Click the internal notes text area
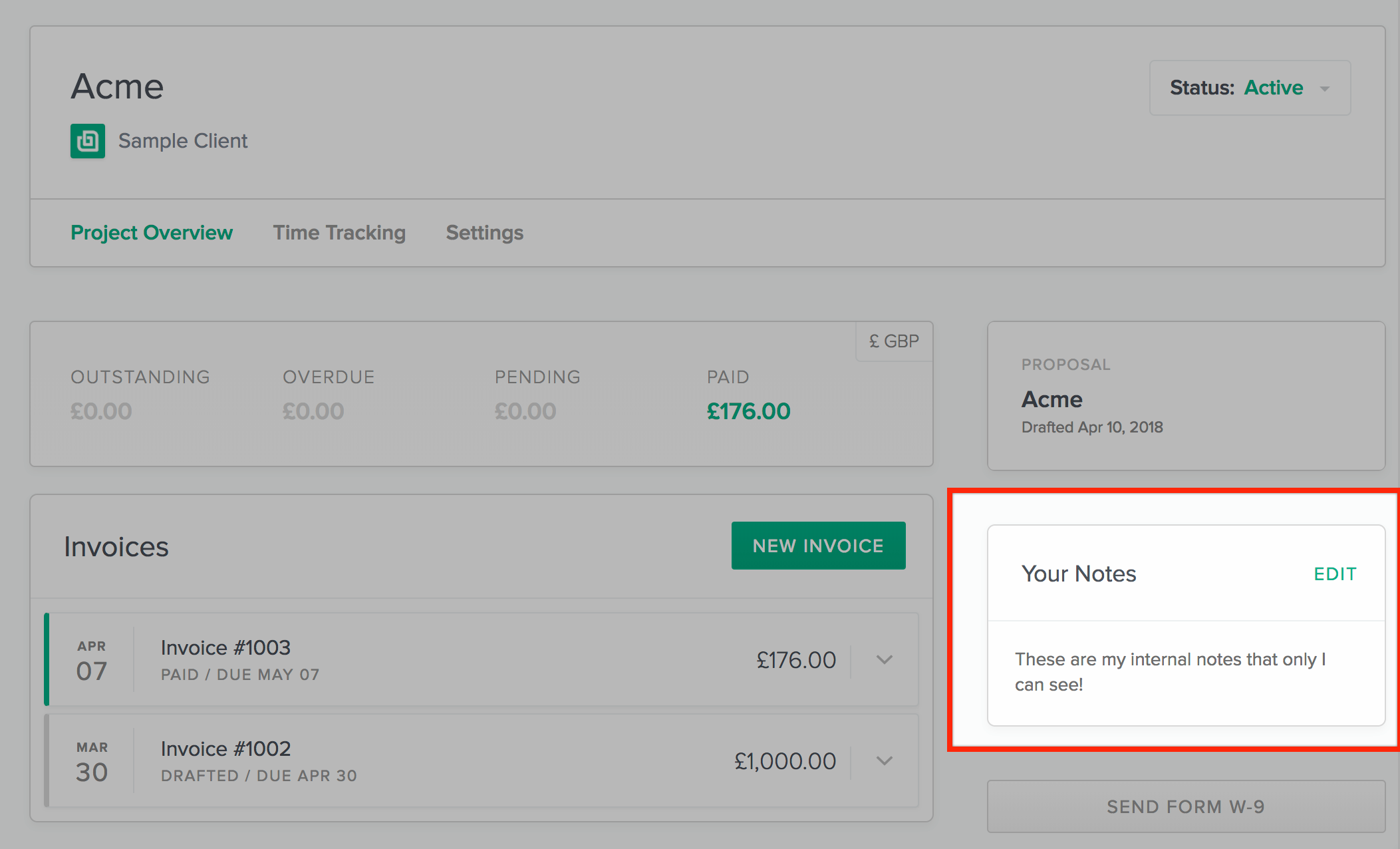The height and width of the screenshot is (849, 1400). pyautogui.click(x=1171, y=672)
